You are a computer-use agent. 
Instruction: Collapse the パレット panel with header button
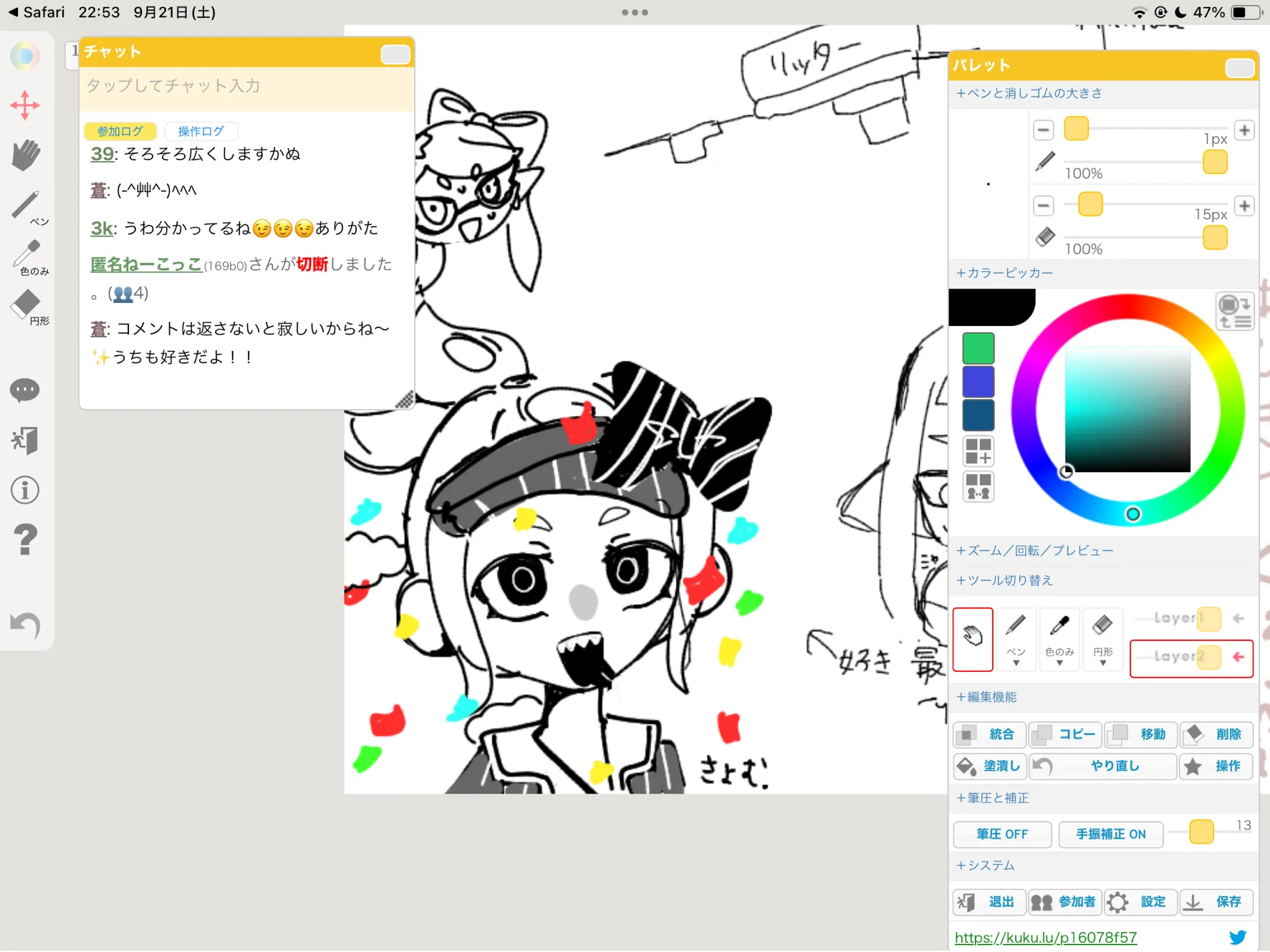1240,68
